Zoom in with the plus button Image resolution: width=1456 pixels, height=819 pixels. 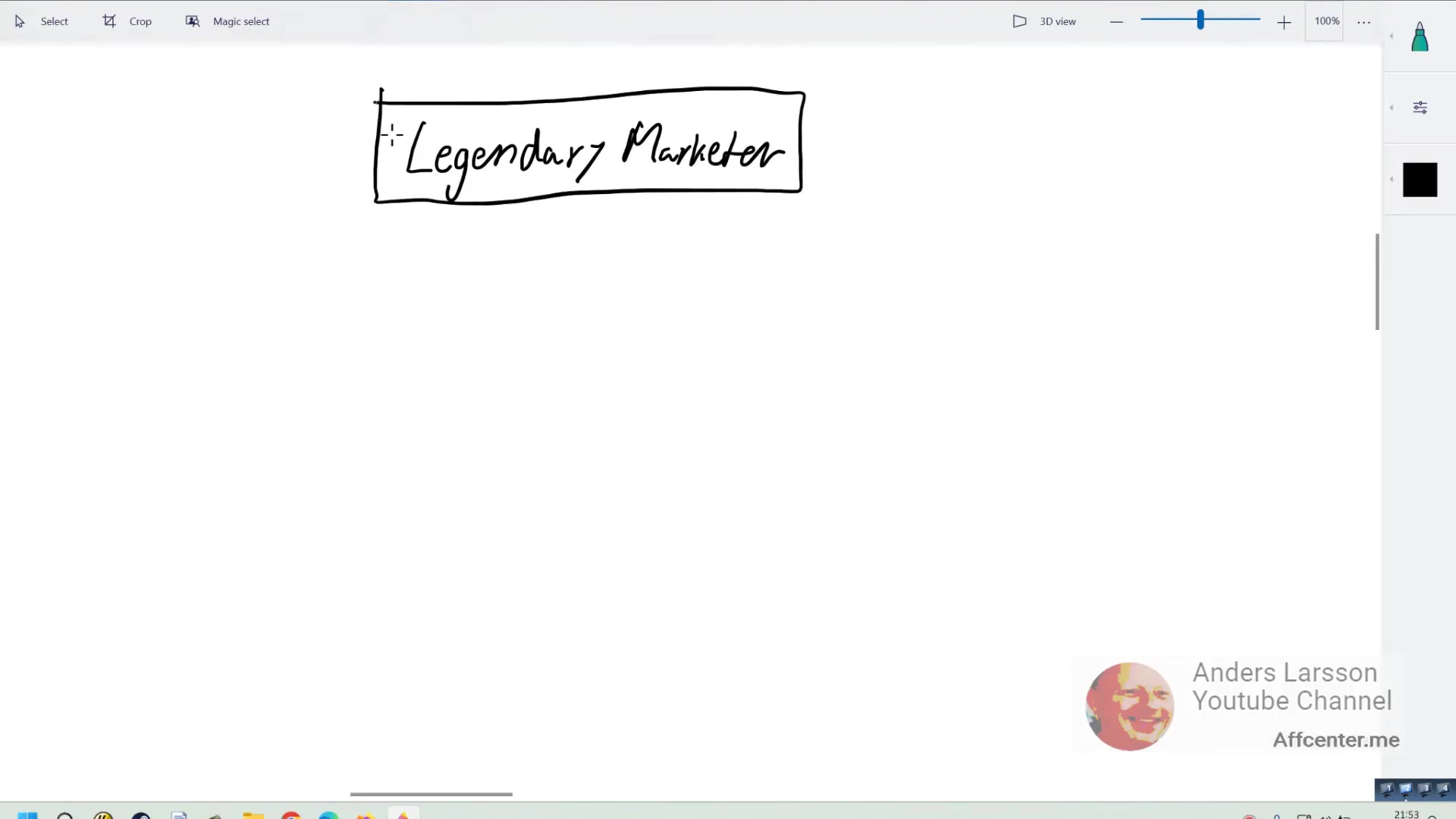1284,23
